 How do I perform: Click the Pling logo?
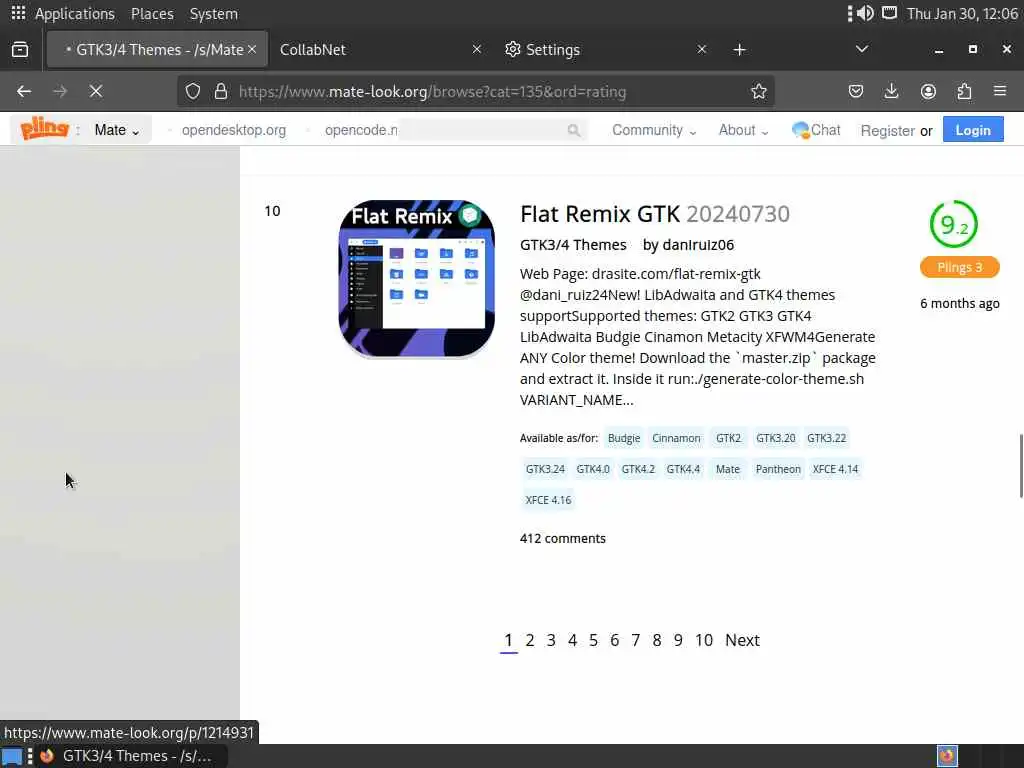pyautogui.click(x=44, y=129)
